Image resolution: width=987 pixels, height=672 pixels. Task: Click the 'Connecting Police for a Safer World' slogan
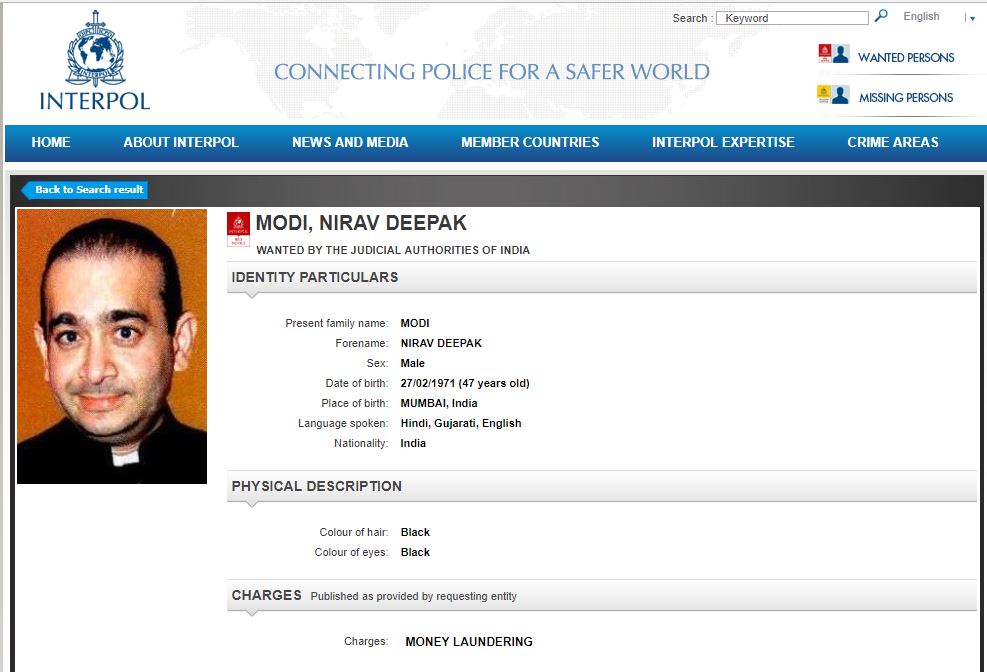pyautogui.click(x=492, y=72)
